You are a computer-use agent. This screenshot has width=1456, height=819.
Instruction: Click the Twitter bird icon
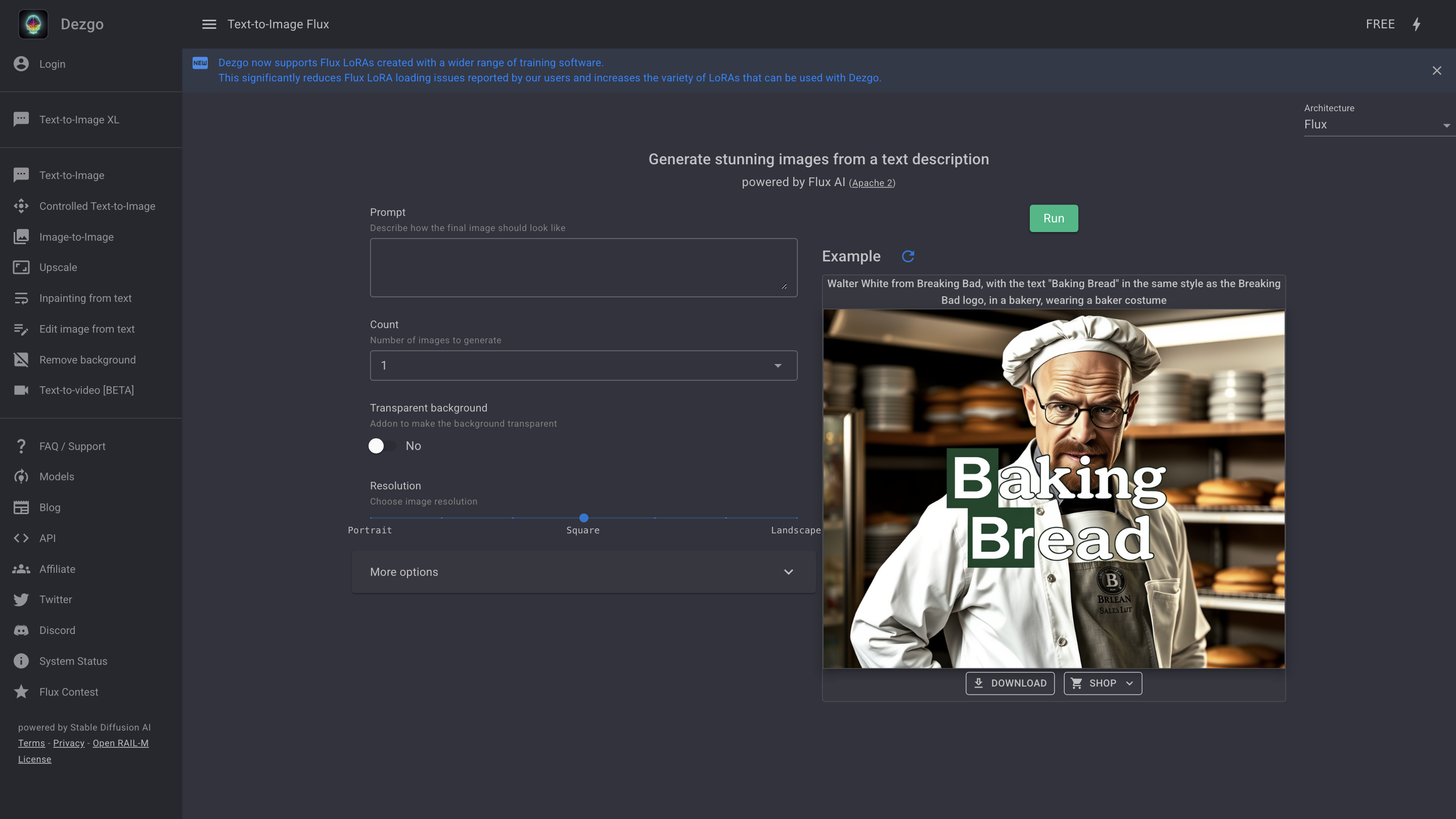21,600
